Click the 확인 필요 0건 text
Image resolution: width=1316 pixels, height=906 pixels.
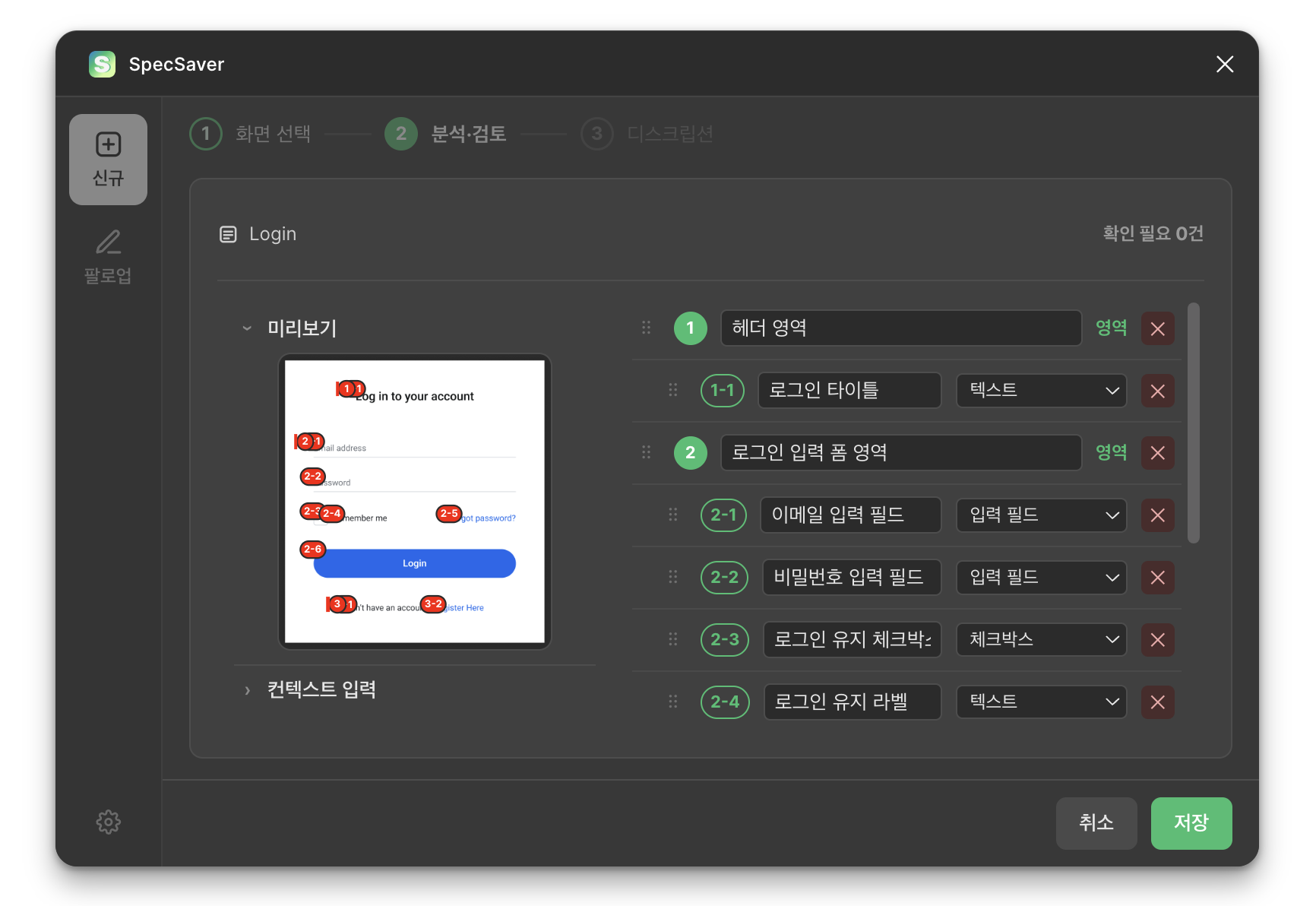tap(1153, 233)
